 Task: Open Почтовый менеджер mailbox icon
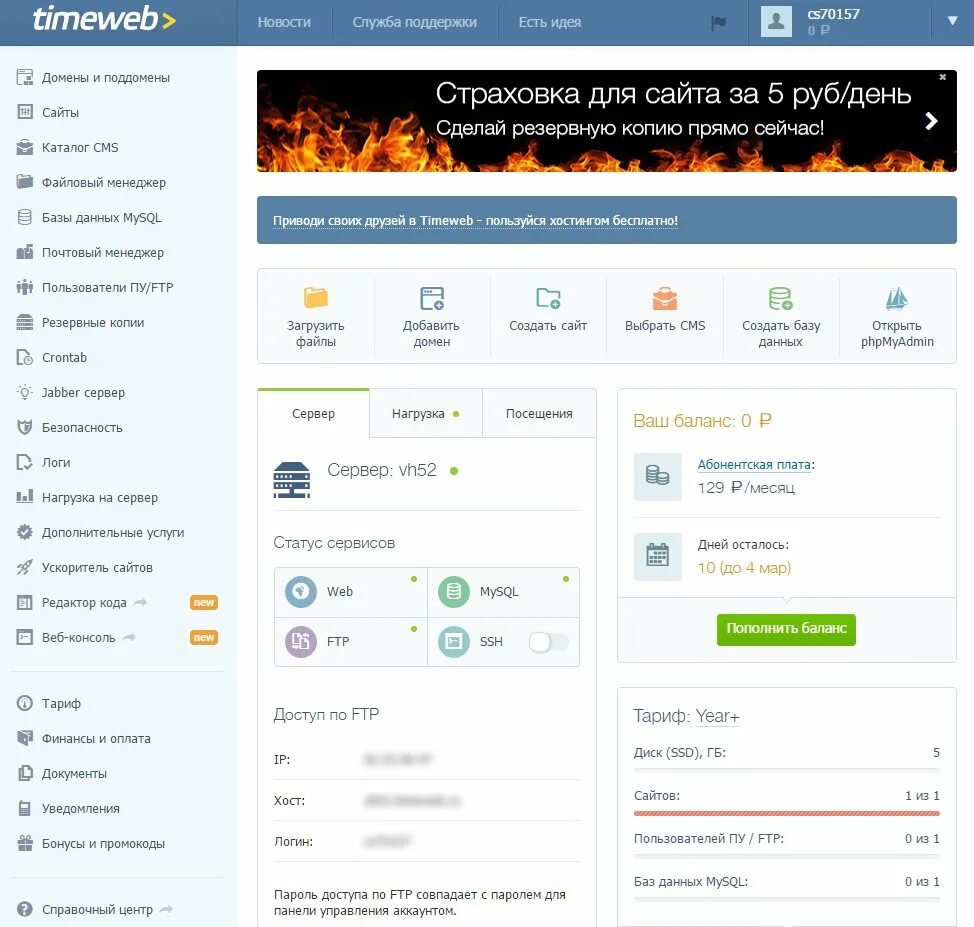coord(25,252)
